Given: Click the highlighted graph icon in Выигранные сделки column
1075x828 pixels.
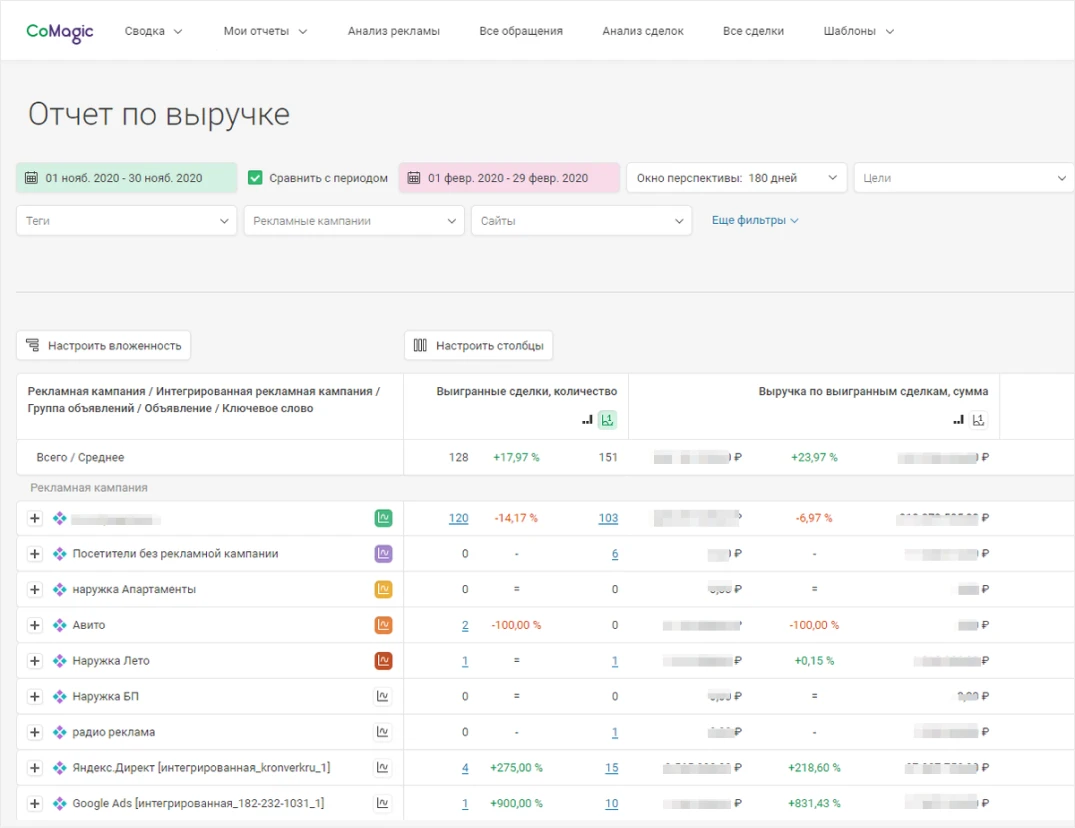Looking at the screenshot, I should 607,420.
